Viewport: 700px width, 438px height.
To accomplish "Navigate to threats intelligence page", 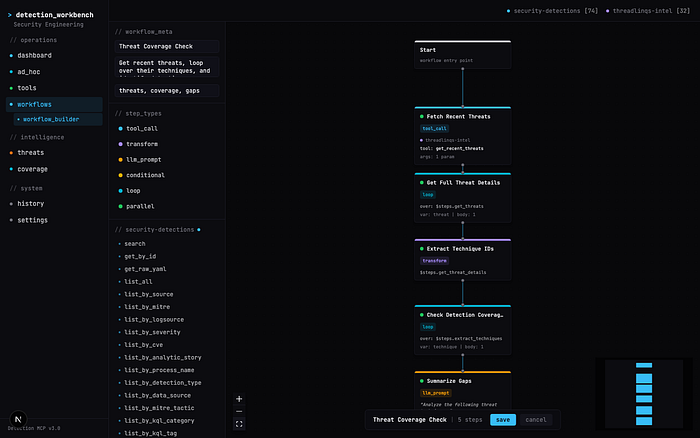I will coord(54,153).
